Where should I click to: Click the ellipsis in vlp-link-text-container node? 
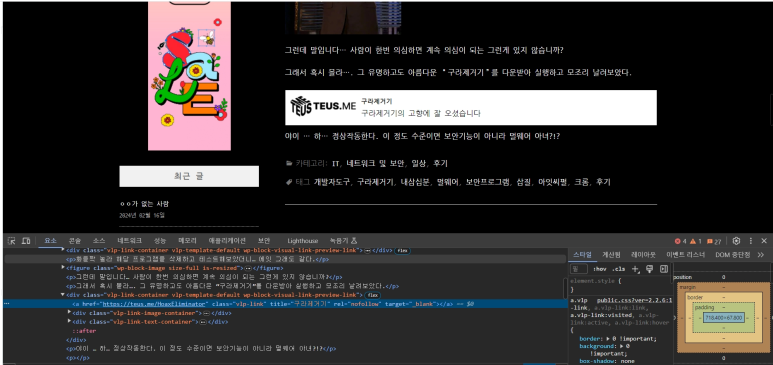[202, 322]
